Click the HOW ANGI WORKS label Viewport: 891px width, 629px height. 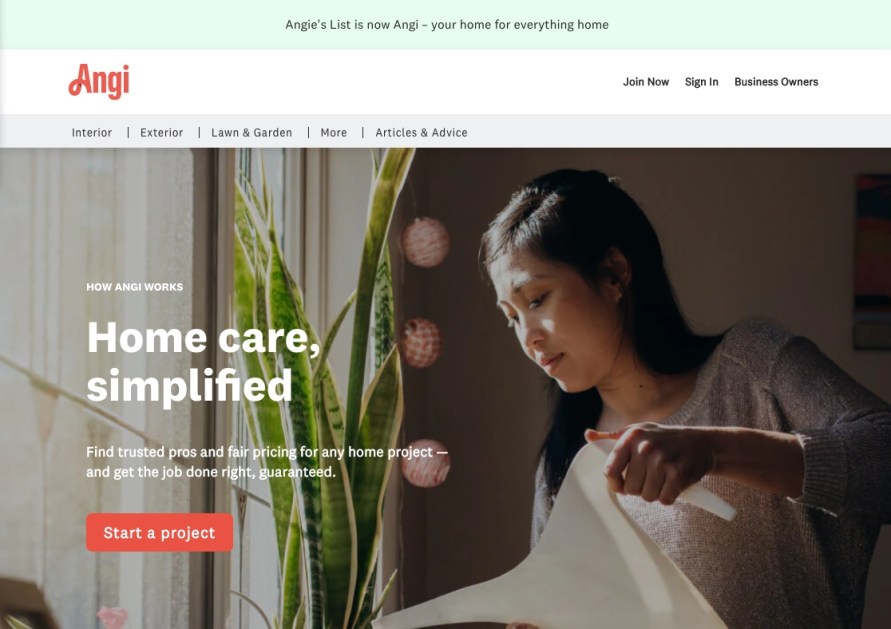tap(135, 287)
